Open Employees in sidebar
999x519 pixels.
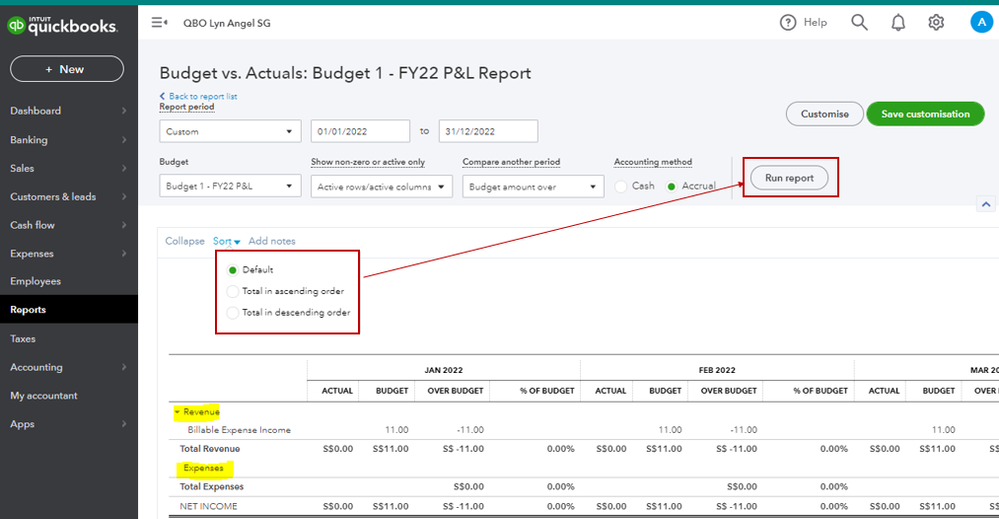point(69,281)
